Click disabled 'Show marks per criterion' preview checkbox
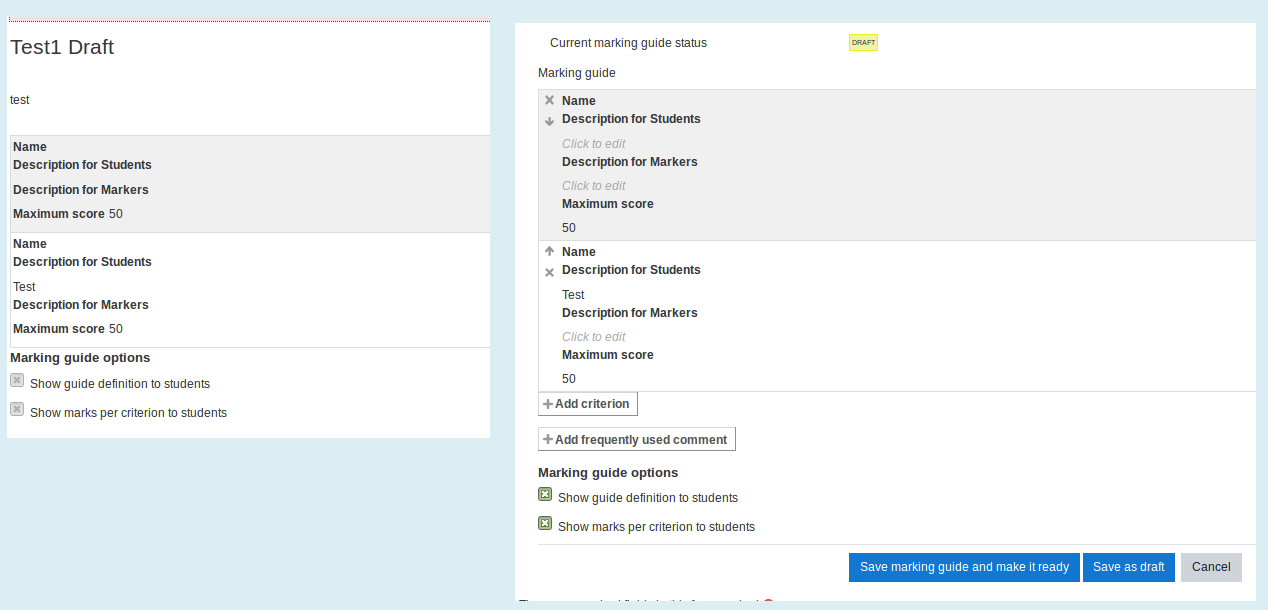The image size is (1268, 610). (17, 409)
